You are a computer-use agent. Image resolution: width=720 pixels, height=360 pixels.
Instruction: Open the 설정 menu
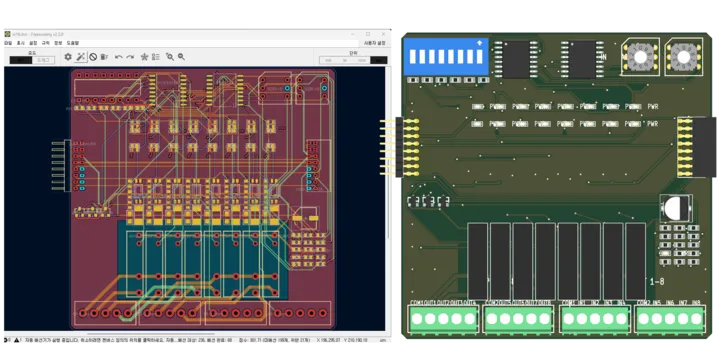coord(33,43)
